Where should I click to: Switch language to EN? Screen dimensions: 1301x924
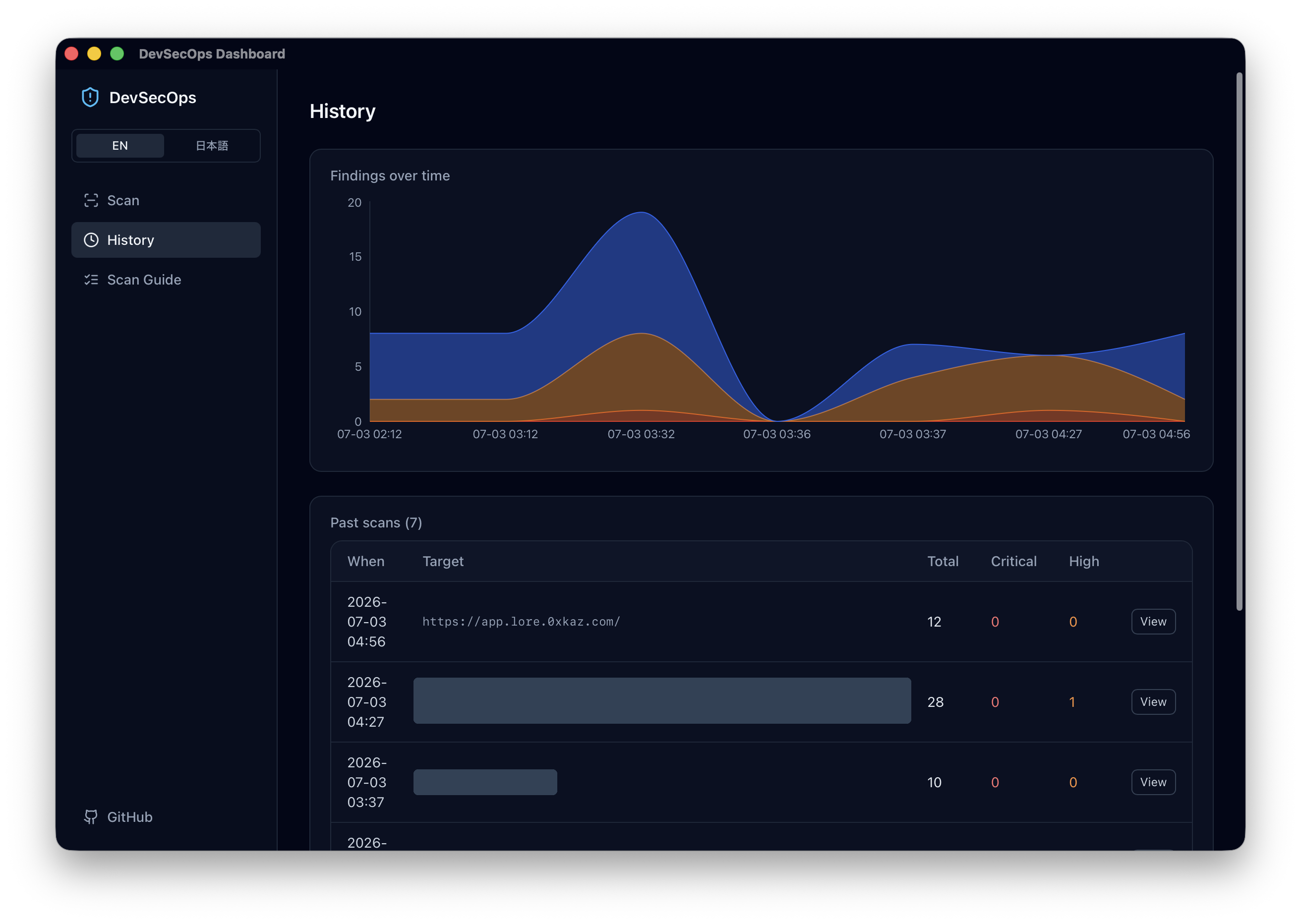tap(120, 146)
